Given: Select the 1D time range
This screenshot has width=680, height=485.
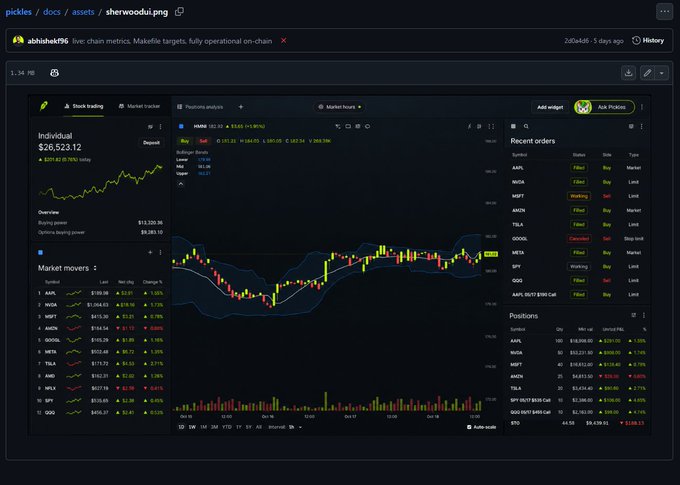Looking at the screenshot, I should (181, 427).
